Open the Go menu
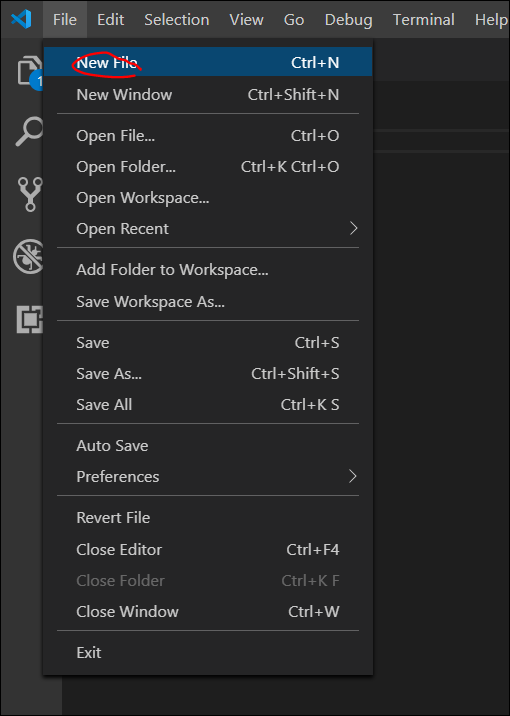510x716 pixels. 294,20
